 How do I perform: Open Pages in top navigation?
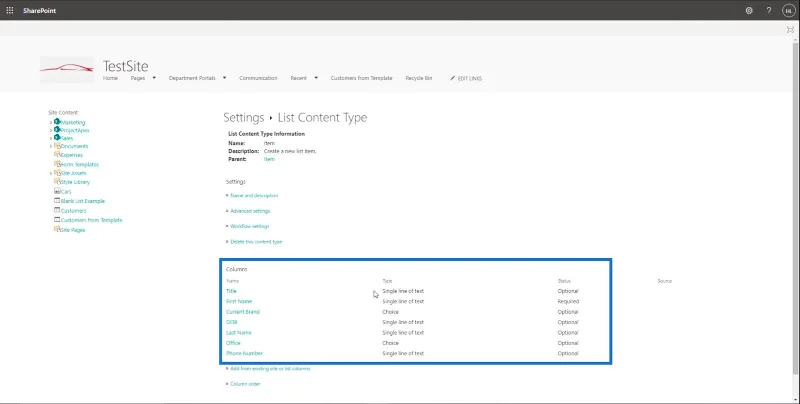(x=138, y=78)
